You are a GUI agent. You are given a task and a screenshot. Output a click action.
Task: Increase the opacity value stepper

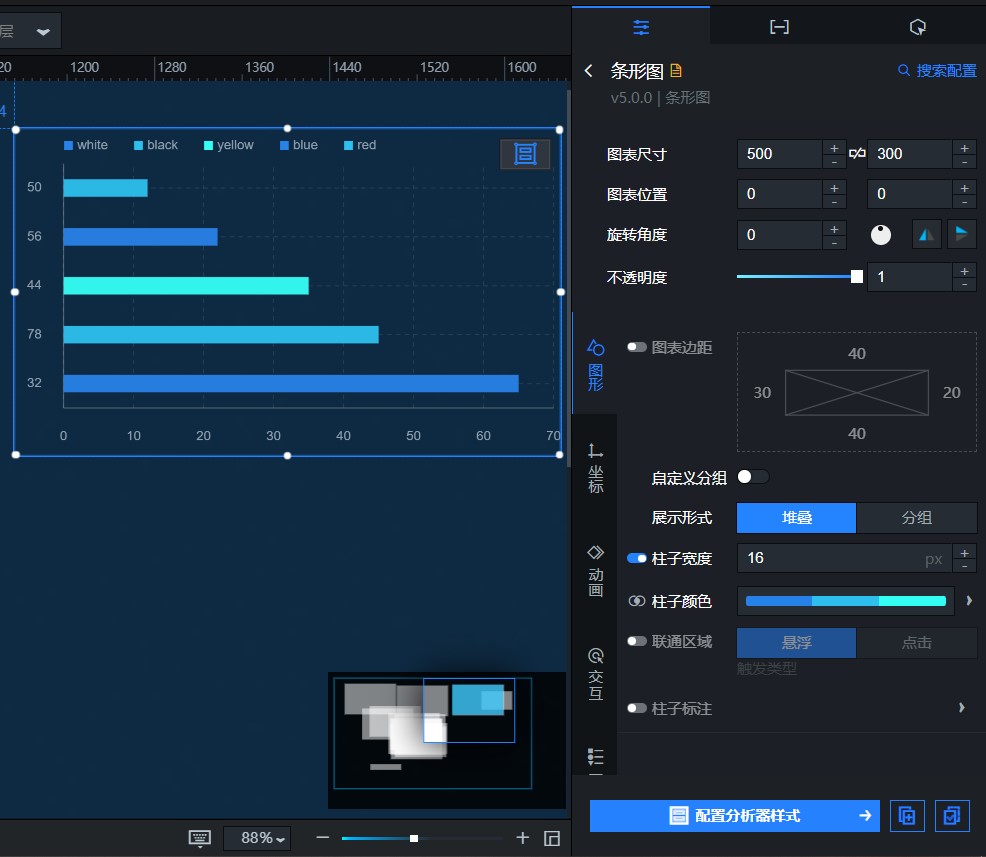(x=965, y=271)
